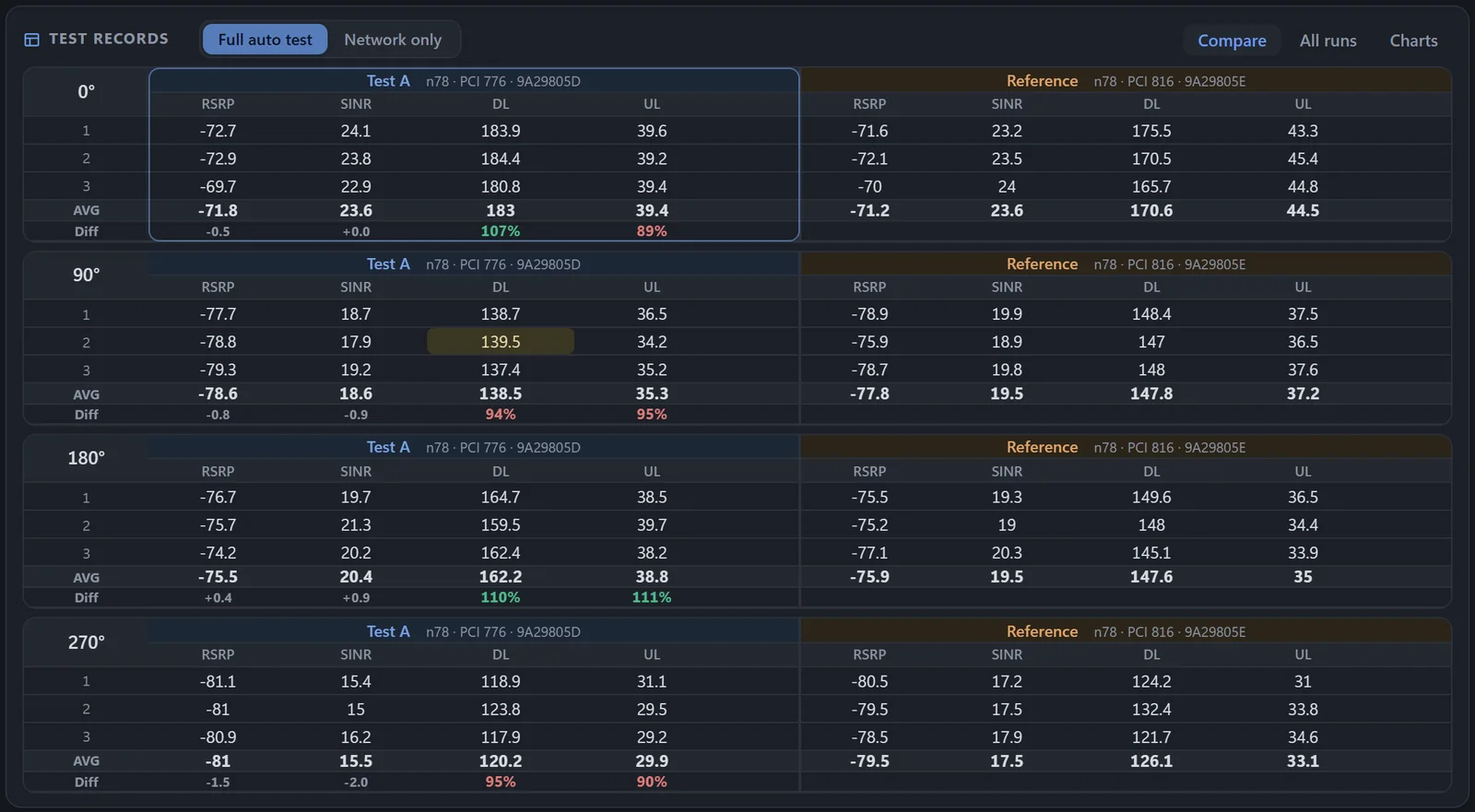Click Reference UL value 45.4

(1303, 159)
